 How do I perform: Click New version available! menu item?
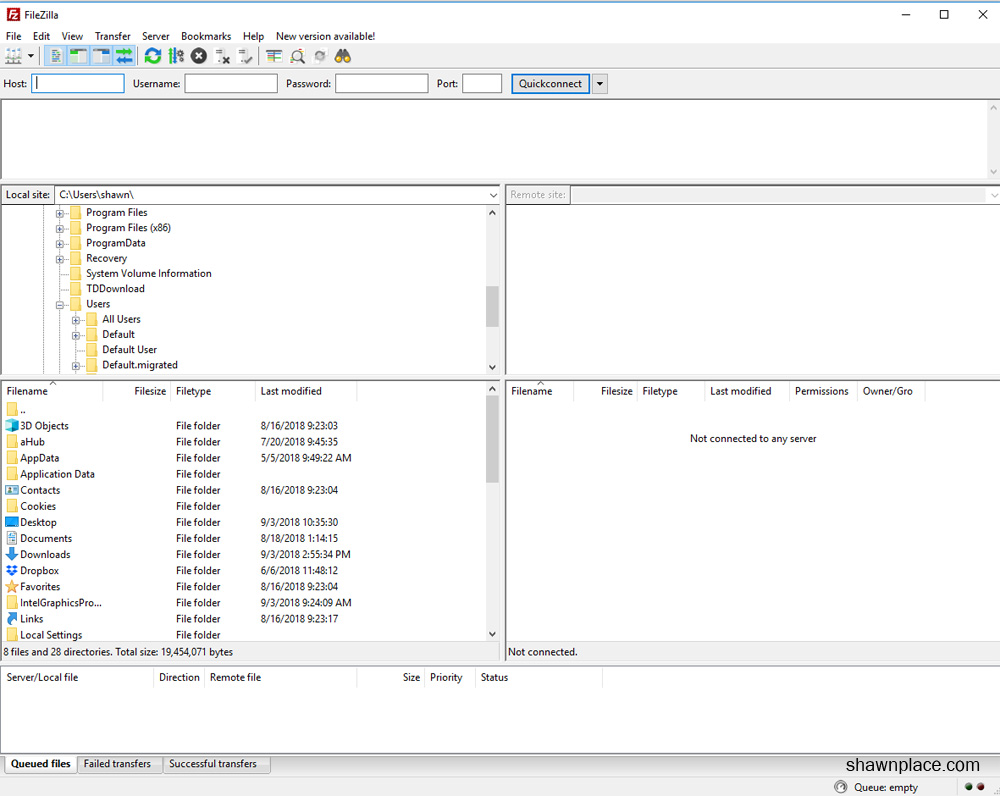point(325,36)
